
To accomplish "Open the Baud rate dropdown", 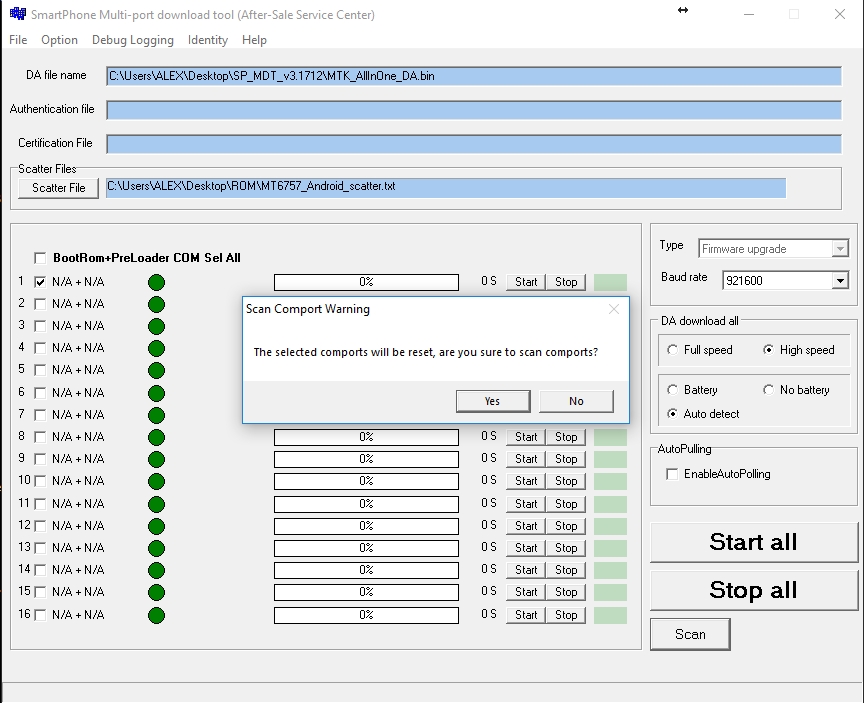I will (840, 281).
